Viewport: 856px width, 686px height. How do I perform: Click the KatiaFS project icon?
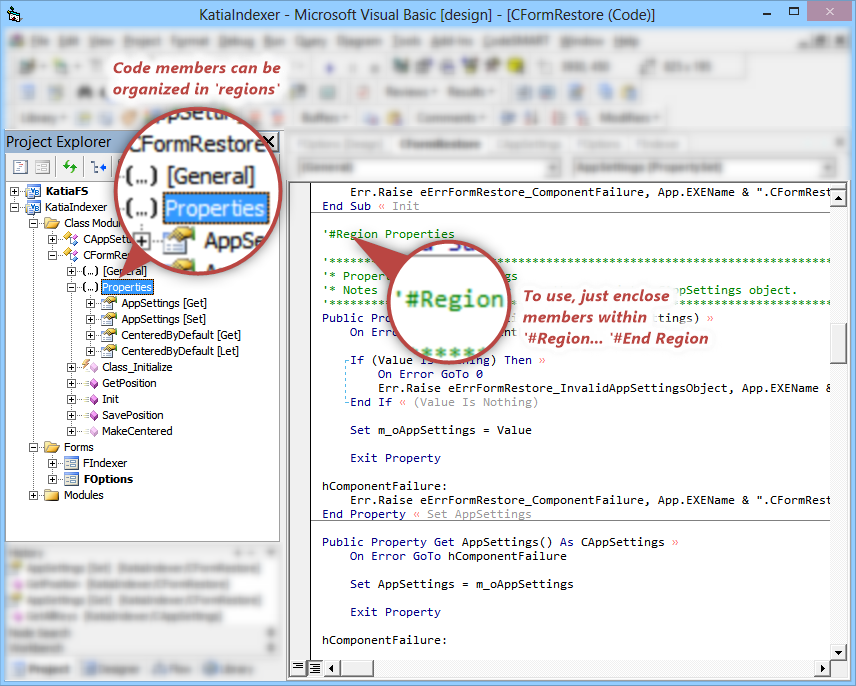[x=34, y=191]
